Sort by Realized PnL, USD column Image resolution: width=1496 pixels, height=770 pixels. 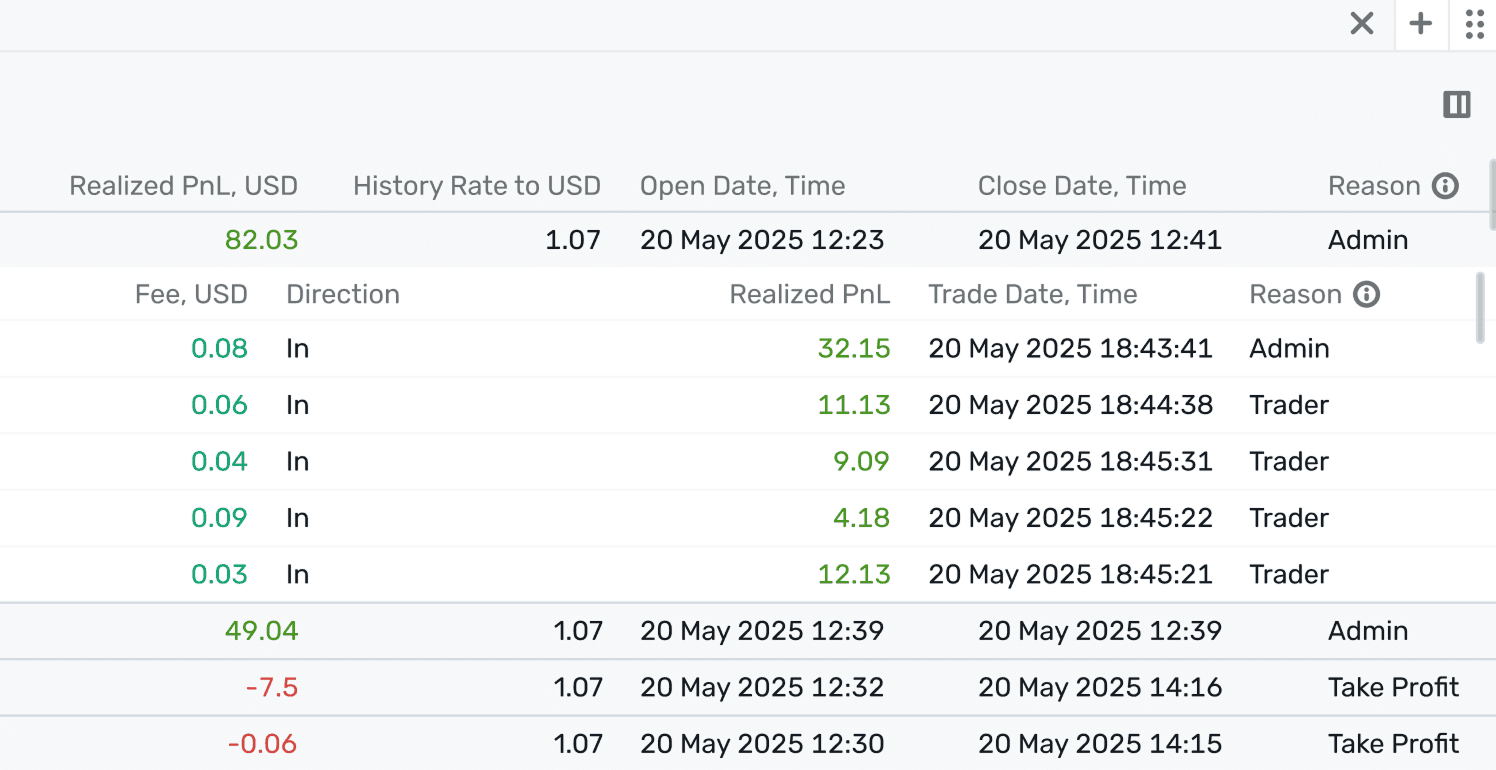click(183, 186)
